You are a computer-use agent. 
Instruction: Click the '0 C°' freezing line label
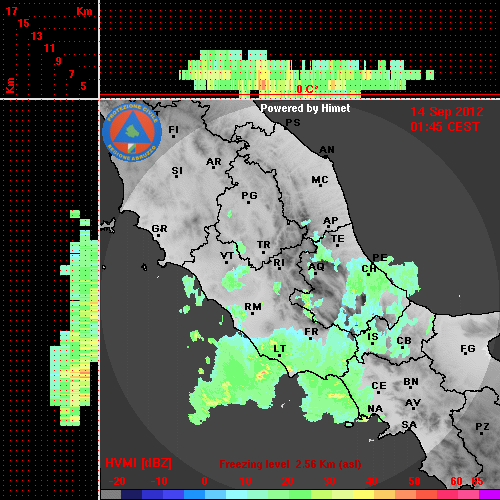(x=307, y=89)
